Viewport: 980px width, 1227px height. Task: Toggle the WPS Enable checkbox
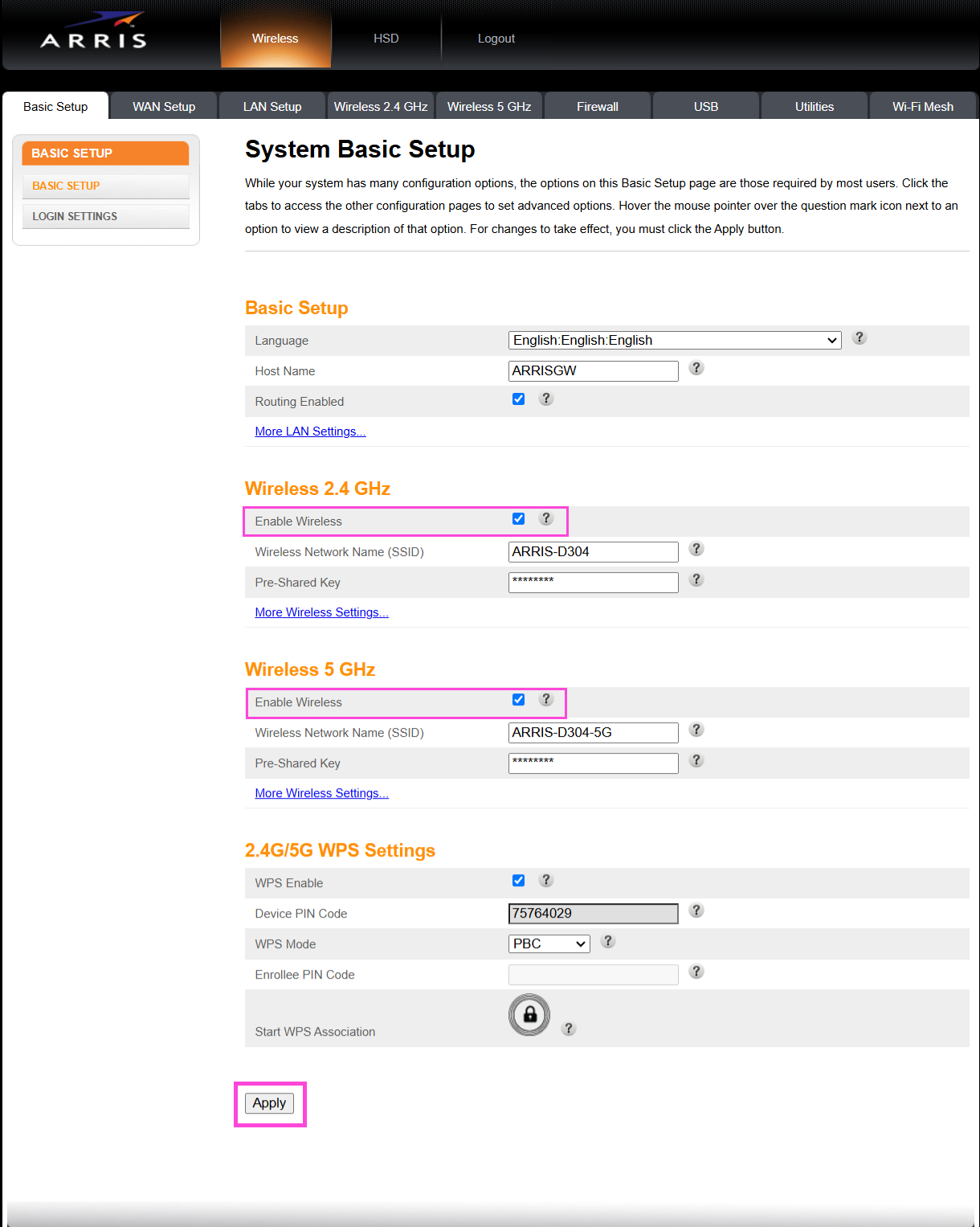[518, 880]
